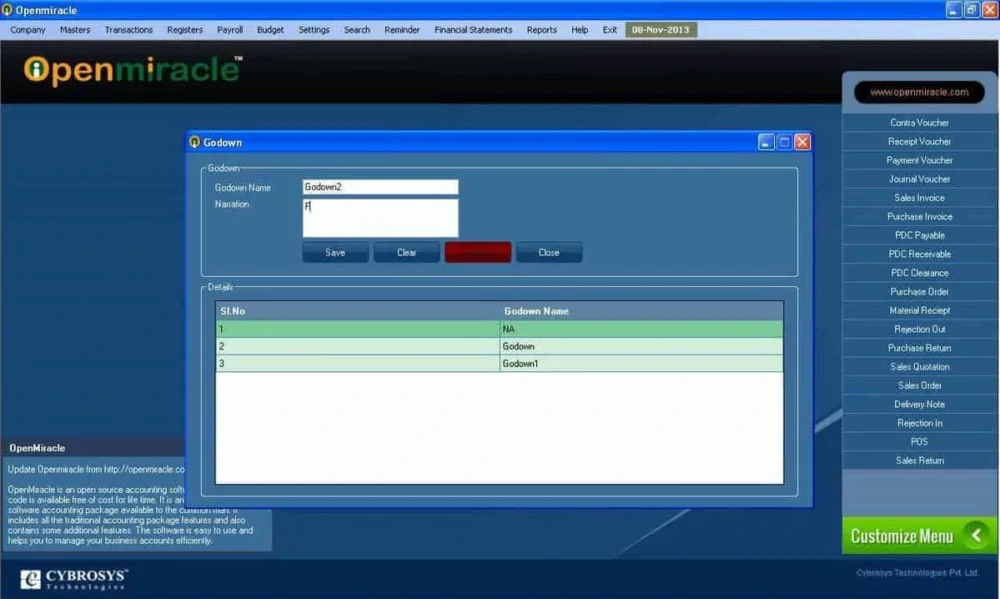Screen dimensions: 1000x599
Task: Open the Settings menu
Action: (x=314, y=30)
